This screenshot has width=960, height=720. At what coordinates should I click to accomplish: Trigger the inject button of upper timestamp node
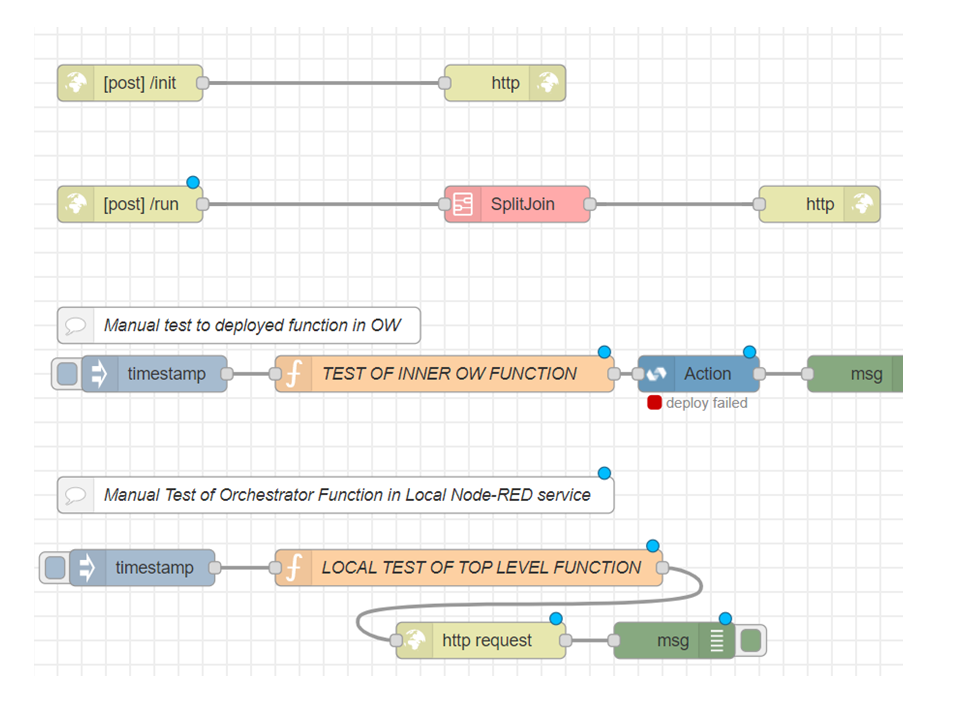coord(67,373)
